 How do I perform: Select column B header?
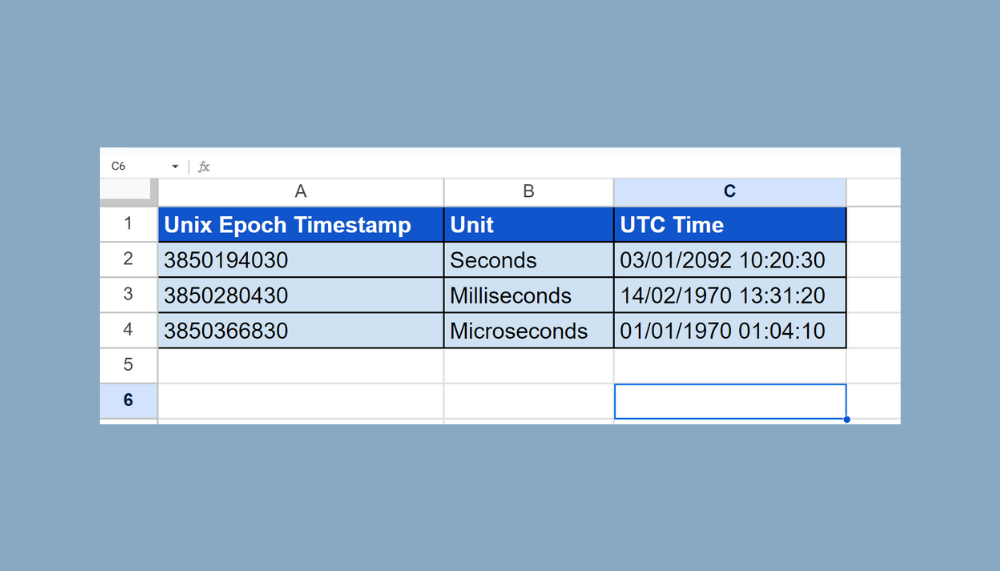(x=528, y=191)
